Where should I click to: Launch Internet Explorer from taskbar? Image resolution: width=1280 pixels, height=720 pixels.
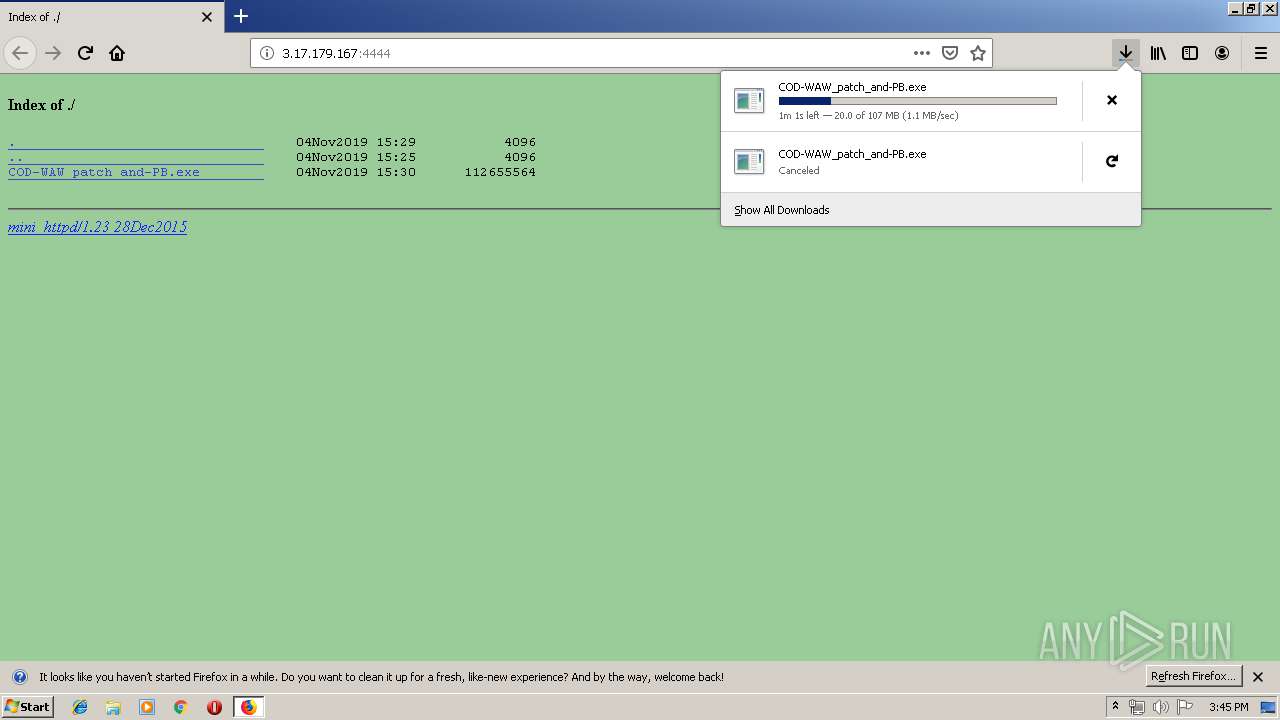[x=80, y=707]
